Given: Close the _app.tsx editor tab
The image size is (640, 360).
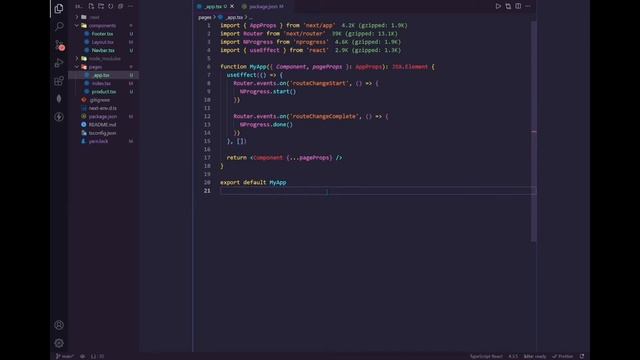Looking at the screenshot, I should click(232, 6).
